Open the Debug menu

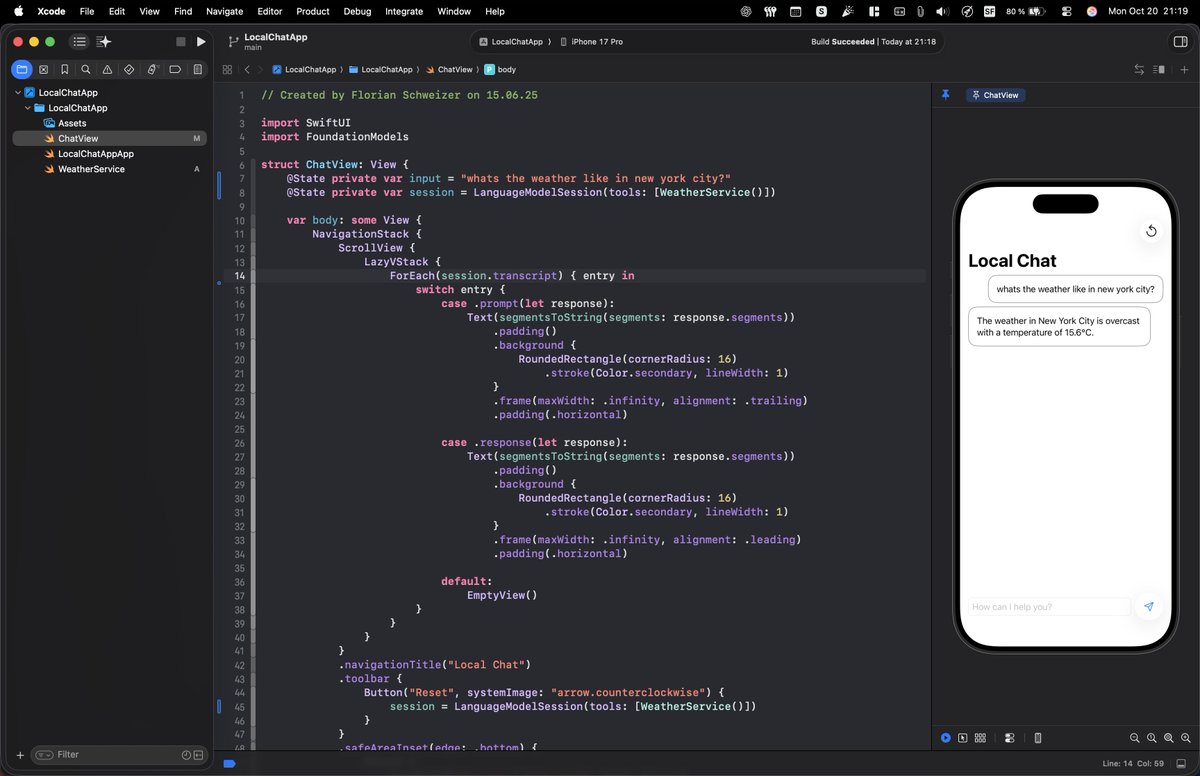click(x=357, y=11)
